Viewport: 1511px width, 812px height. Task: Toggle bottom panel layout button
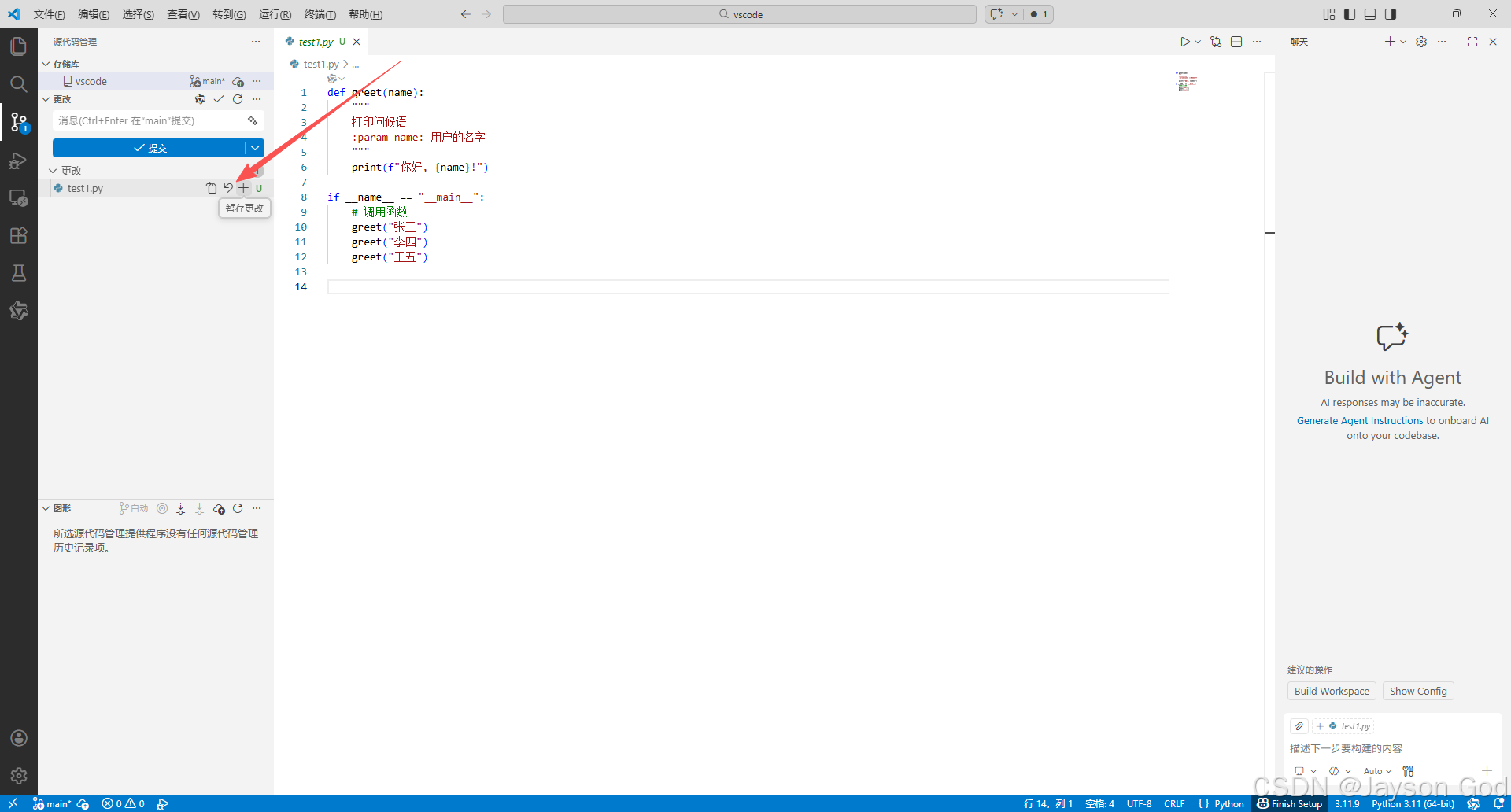point(1370,14)
